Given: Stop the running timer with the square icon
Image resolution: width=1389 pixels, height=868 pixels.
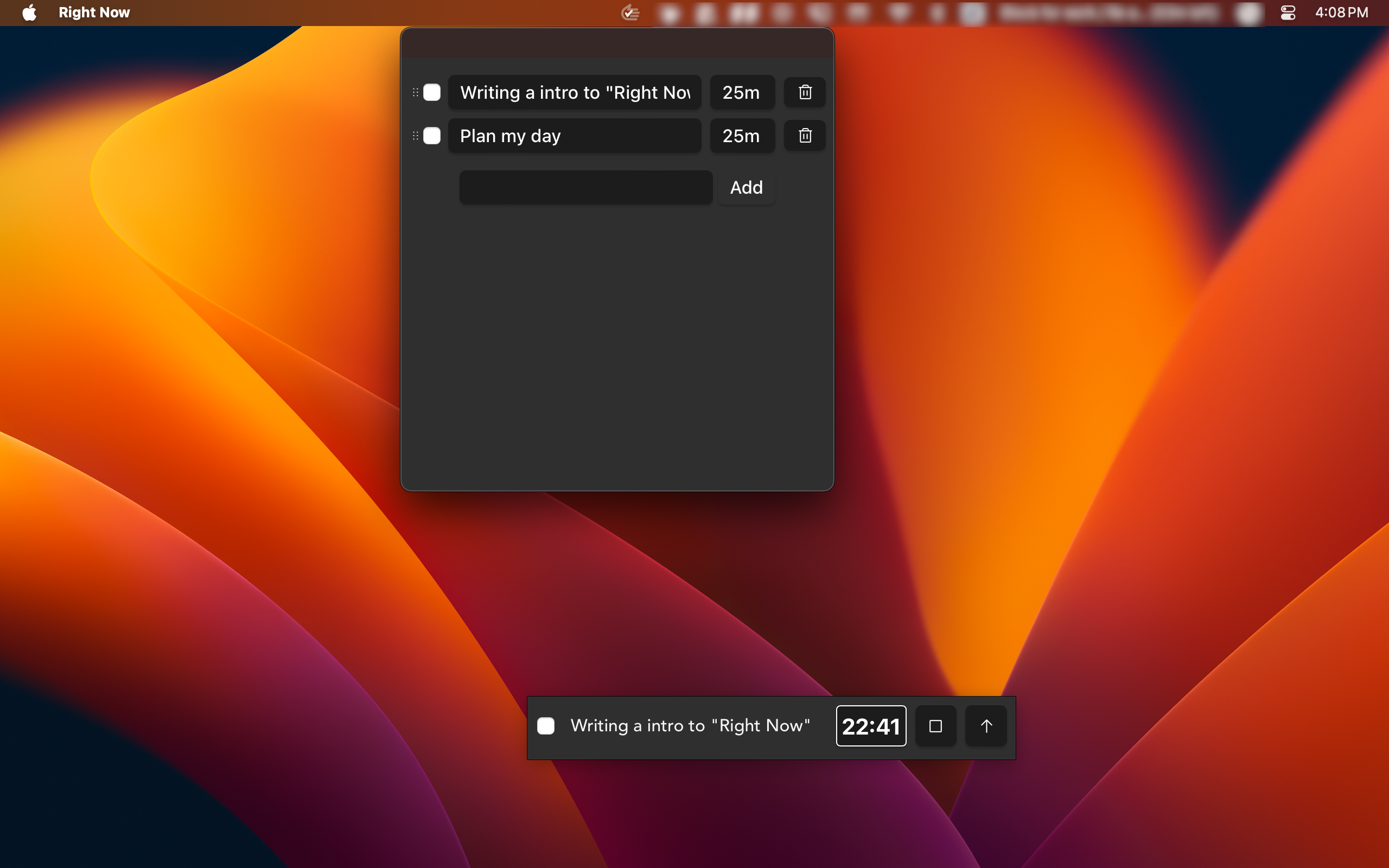Looking at the screenshot, I should (935, 726).
